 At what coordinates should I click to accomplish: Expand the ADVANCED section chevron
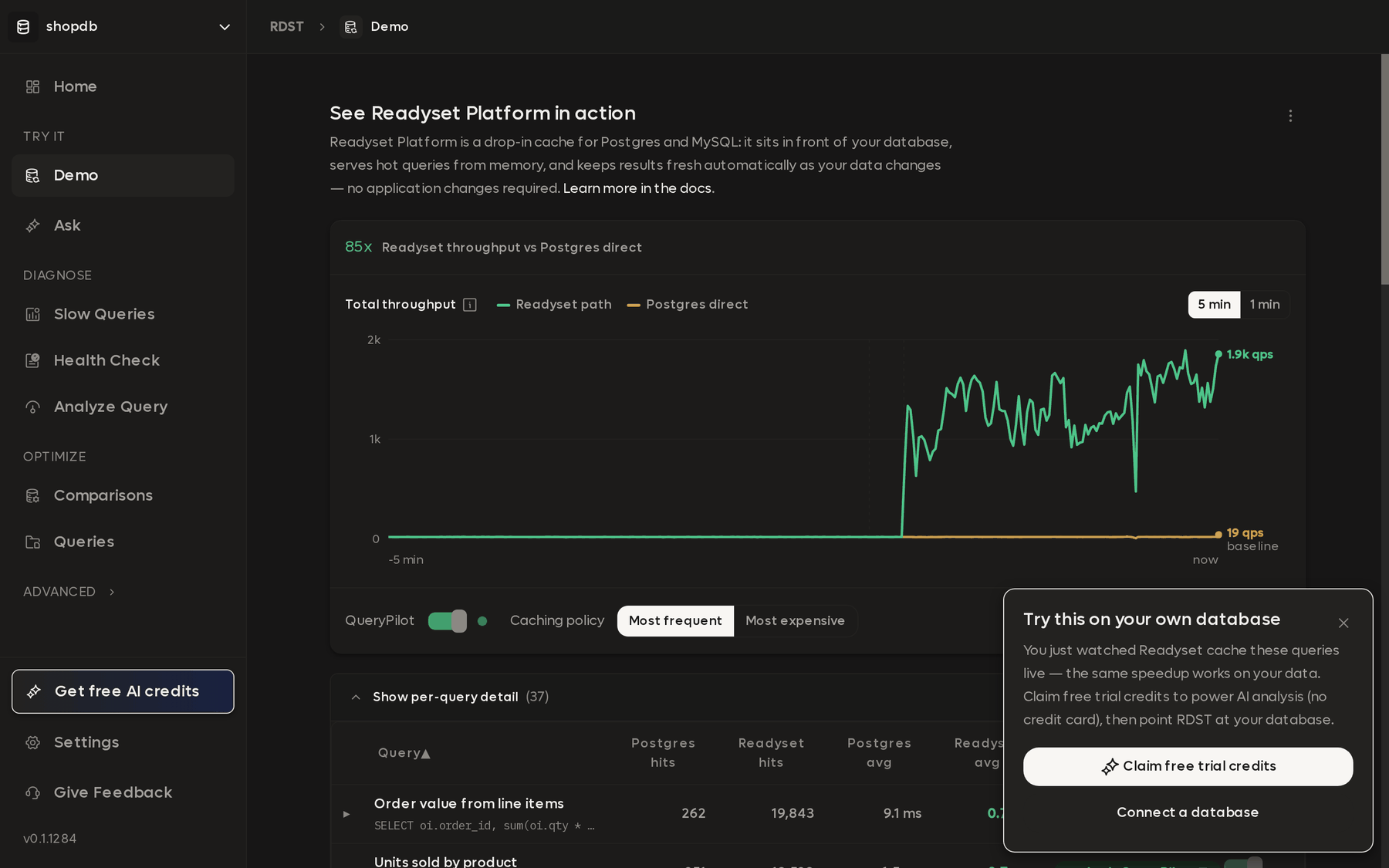[112, 592]
